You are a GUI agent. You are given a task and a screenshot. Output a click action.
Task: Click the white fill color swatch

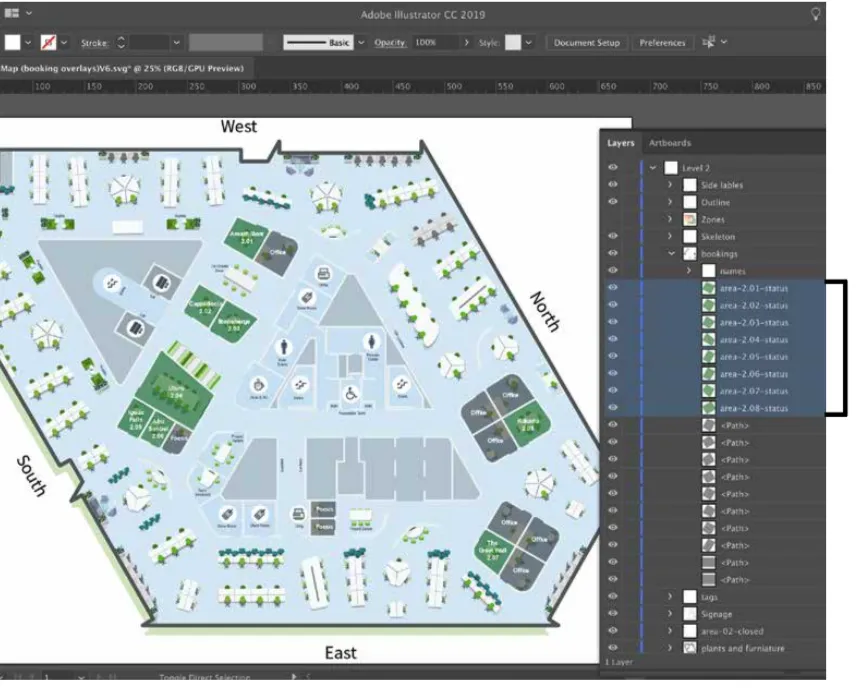point(14,43)
